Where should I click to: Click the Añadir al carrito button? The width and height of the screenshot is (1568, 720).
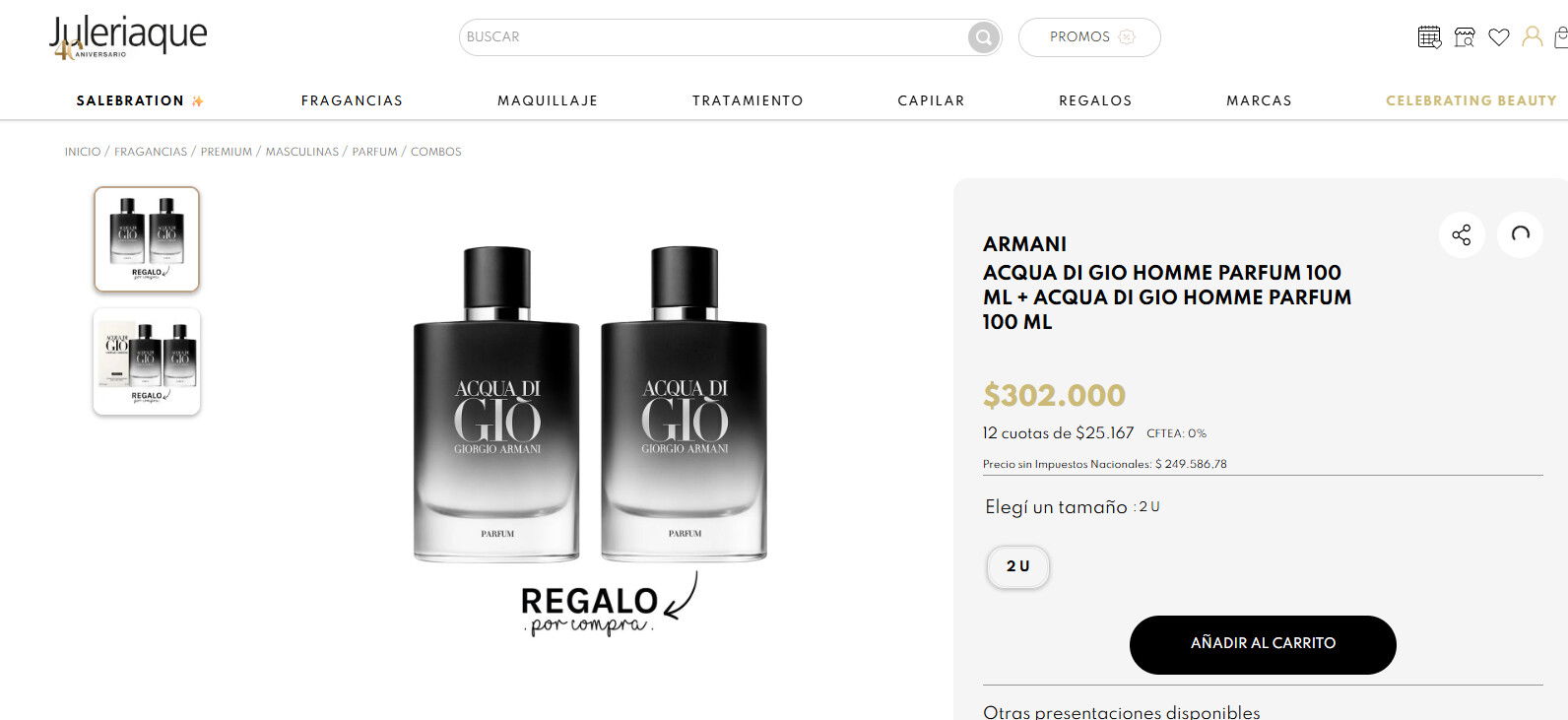pyautogui.click(x=1263, y=644)
